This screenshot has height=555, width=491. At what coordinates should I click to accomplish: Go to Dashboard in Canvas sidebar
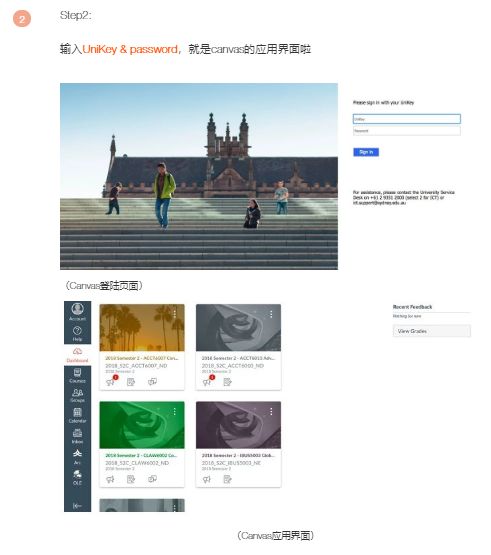[77, 355]
